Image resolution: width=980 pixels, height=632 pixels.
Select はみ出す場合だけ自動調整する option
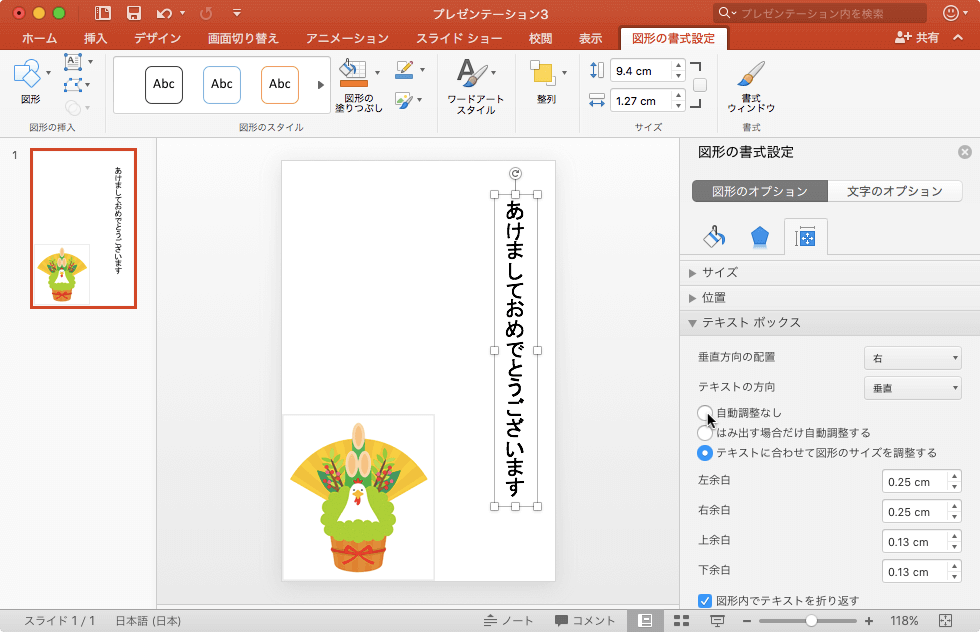[x=705, y=433]
